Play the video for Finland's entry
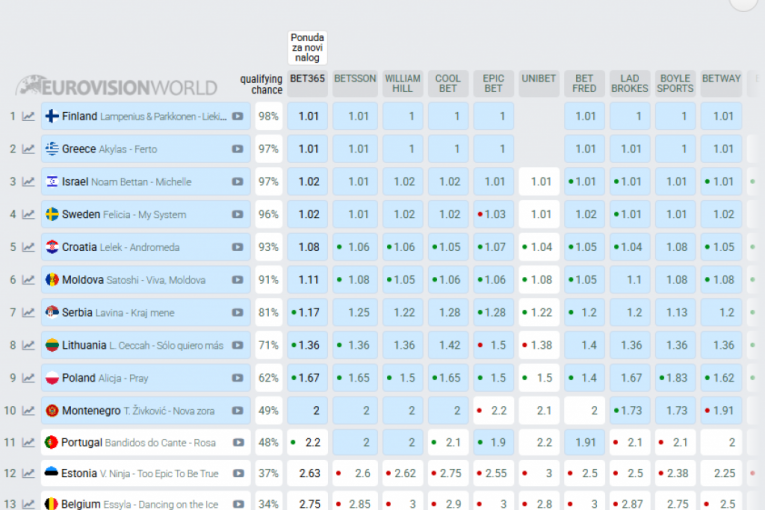The height and width of the screenshot is (510, 765). pyautogui.click(x=238, y=116)
